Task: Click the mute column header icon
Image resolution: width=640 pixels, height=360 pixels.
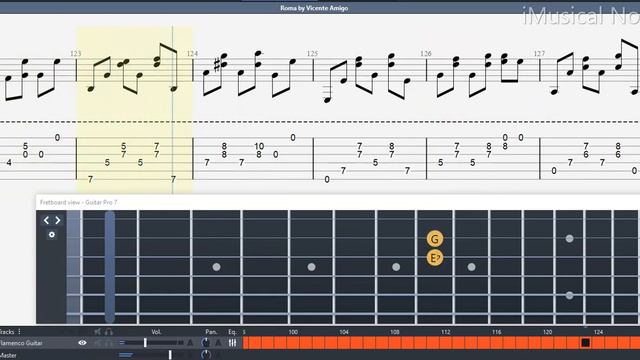Action: coord(98,331)
